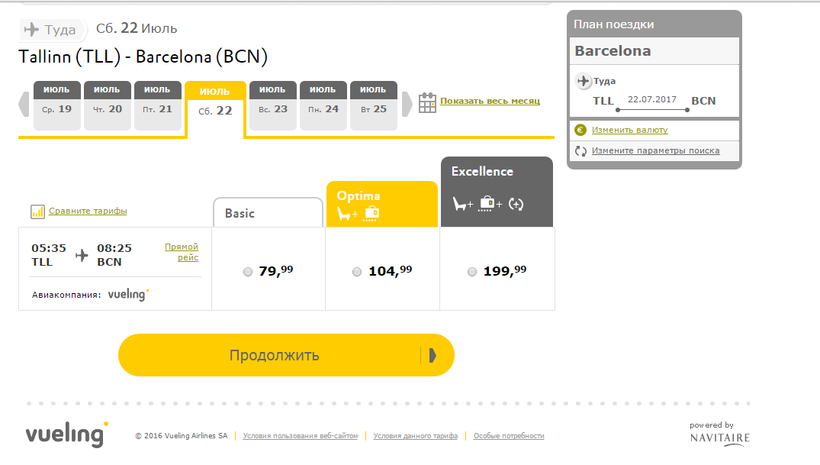Screen dimensions: 820x465
Task: Click the refresh icon for search parameters
Action: pos(580,151)
